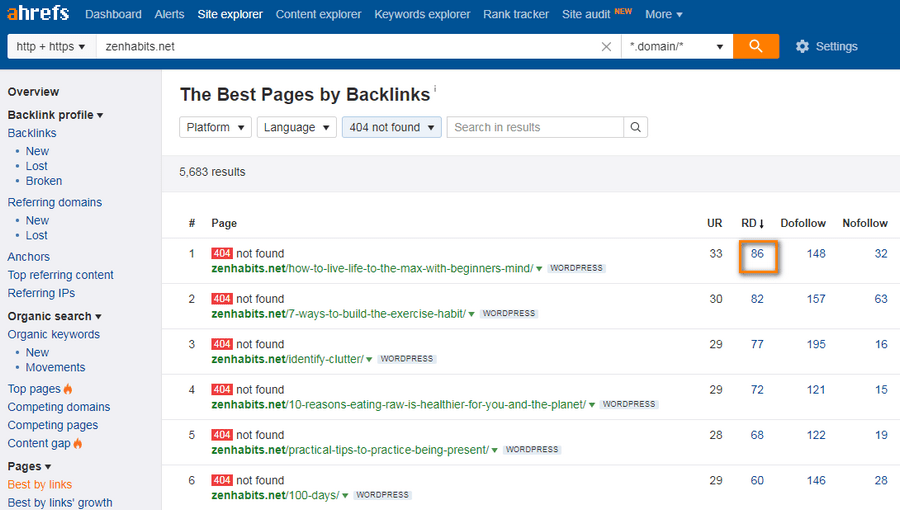Open the how-to-live-life-to-the-max-with-beginners-mind URL
The height and width of the screenshot is (510, 900).
point(373,268)
